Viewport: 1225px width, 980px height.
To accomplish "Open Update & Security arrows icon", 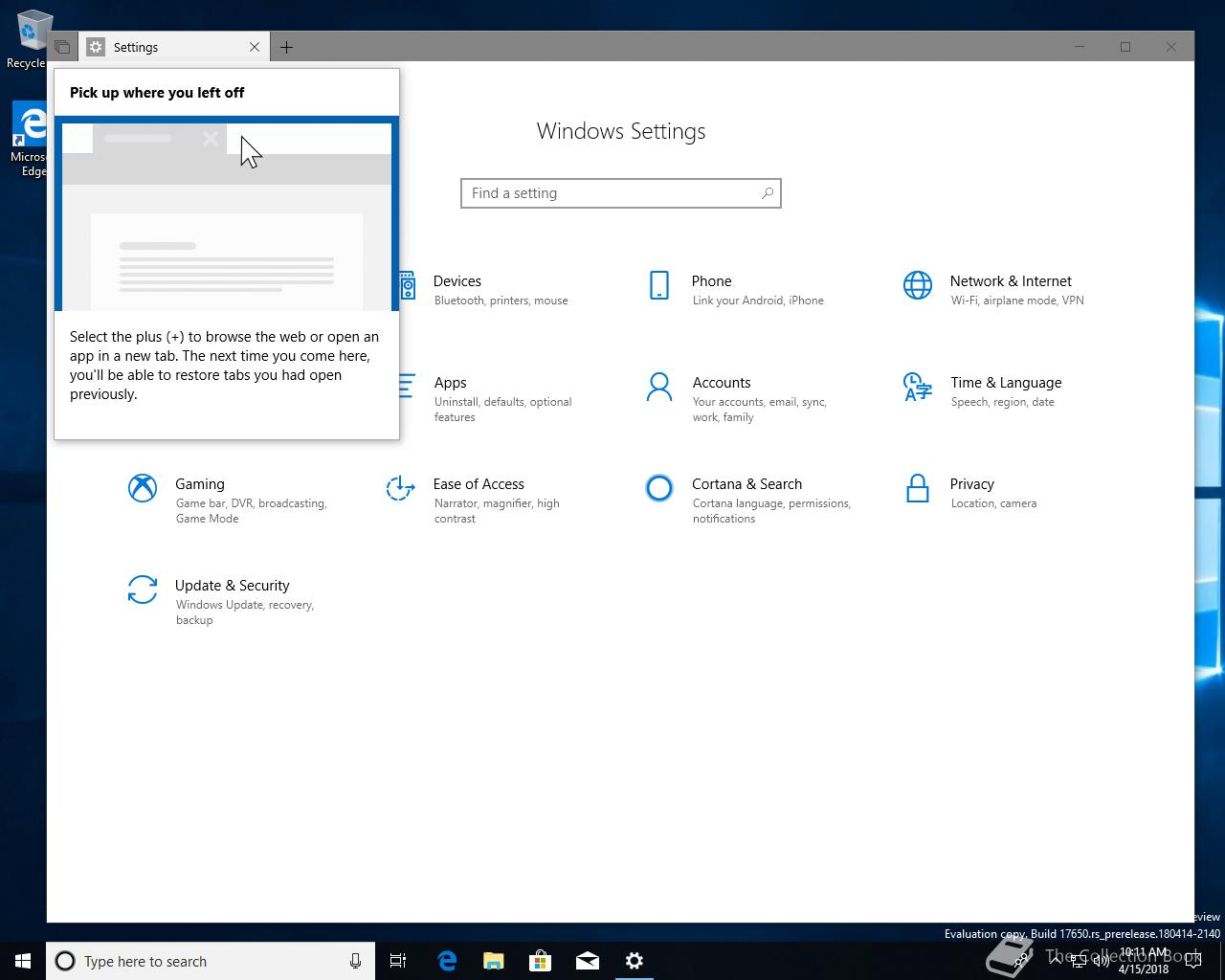I will (x=143, y=590).
